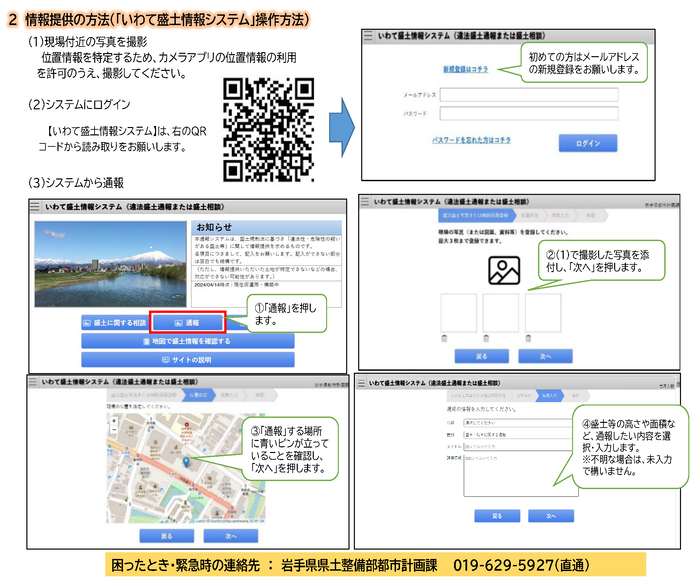The image size is (690, 578).
Task: Open the hamburger menu on the report information screen
Action: coord(361,383)
